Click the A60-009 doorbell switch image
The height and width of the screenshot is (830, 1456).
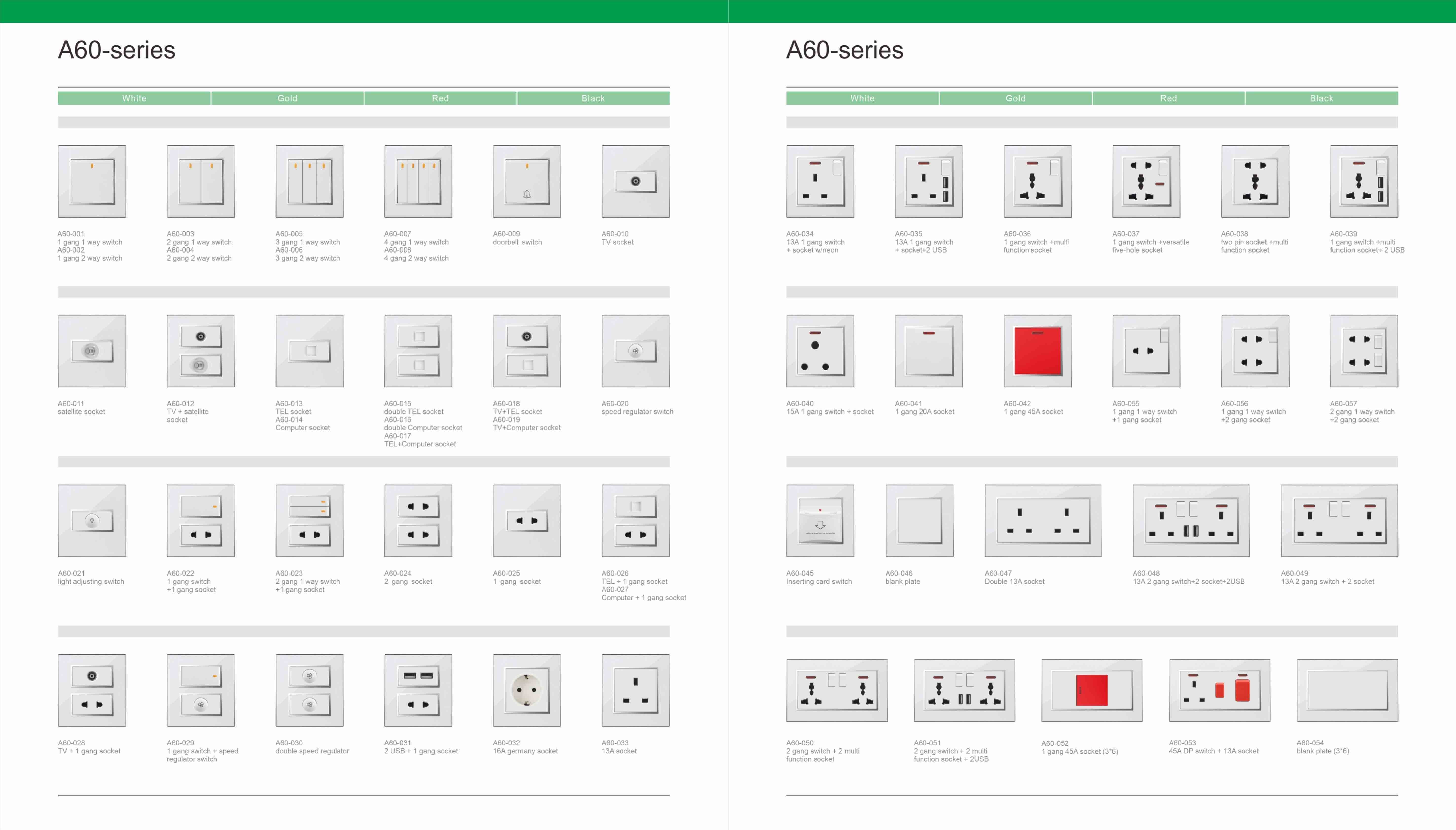[527, 181]
